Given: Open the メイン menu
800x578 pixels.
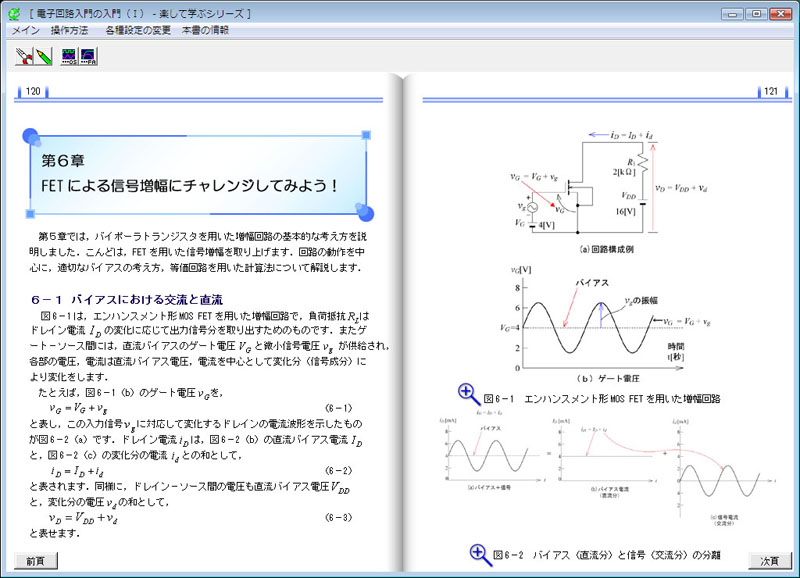Looking at the screenshot, I should (x=26, y=31).
